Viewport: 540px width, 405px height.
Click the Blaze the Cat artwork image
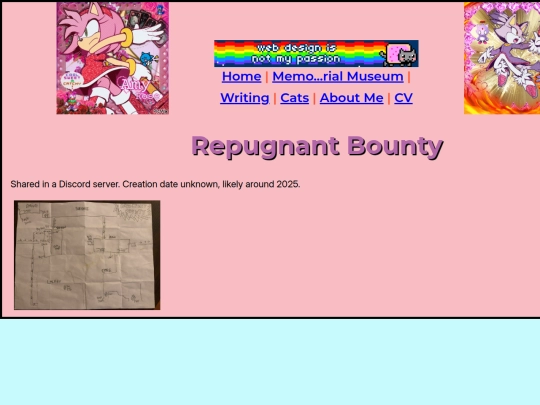tap(502, 58)
